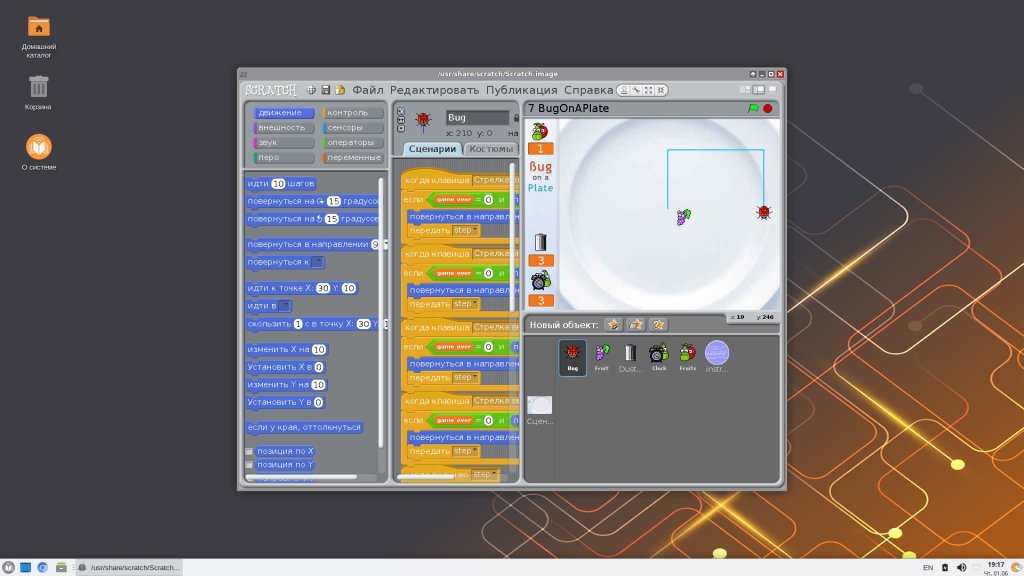Image resolution: width=1024 pixels, height=576 pixels.
Task: Click the sprite name field 'Bug'
Action: point(477,118)
